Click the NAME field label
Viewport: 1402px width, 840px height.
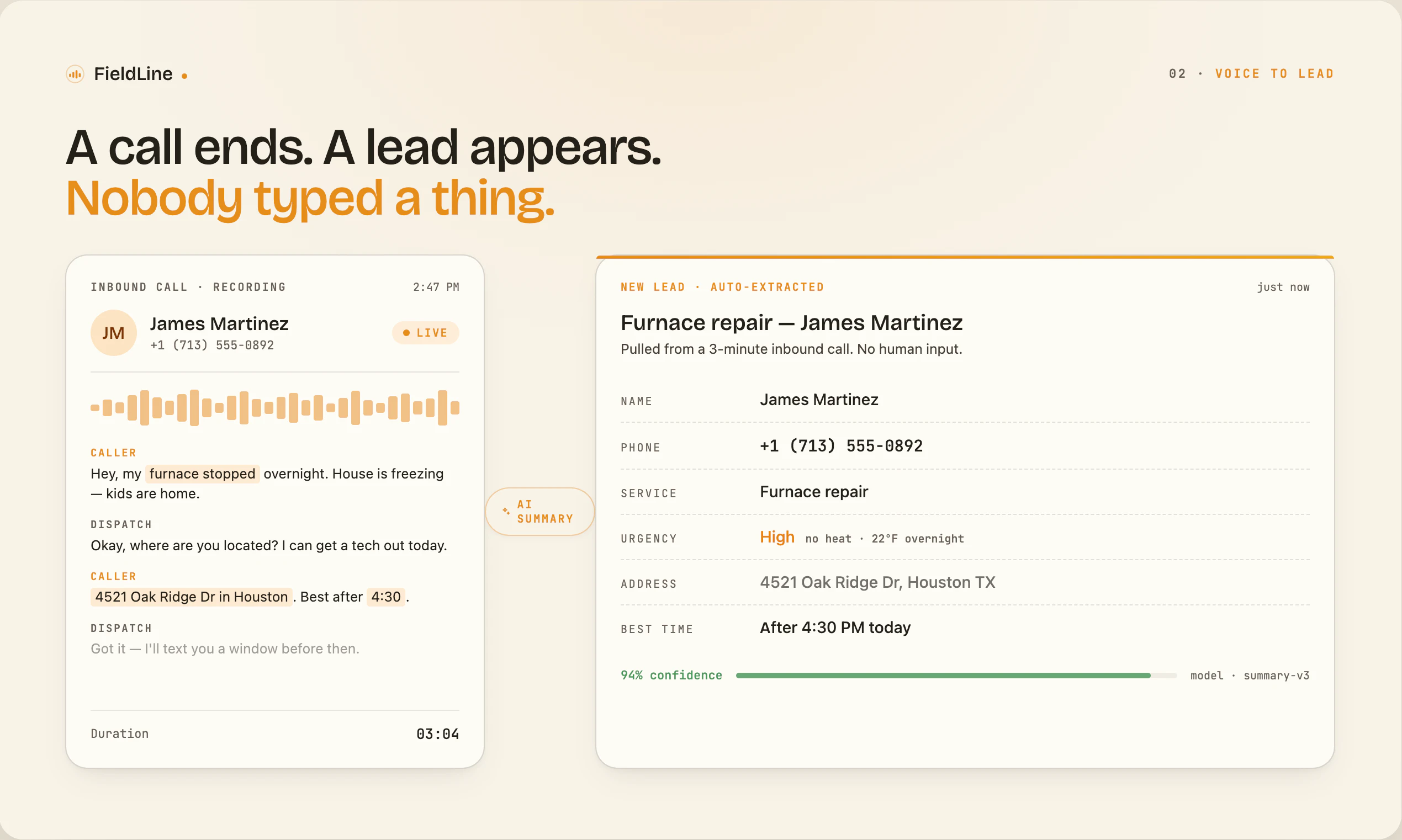coord(637,401)
